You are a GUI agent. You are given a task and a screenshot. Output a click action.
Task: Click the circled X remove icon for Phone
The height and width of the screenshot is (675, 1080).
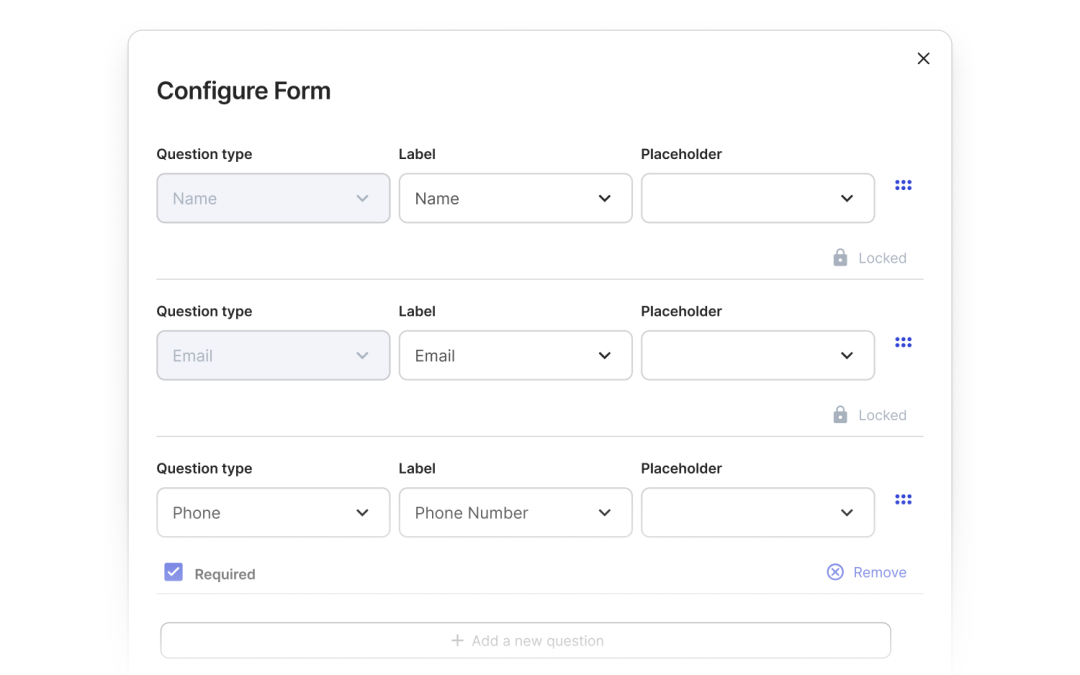(x=835, y=571)
